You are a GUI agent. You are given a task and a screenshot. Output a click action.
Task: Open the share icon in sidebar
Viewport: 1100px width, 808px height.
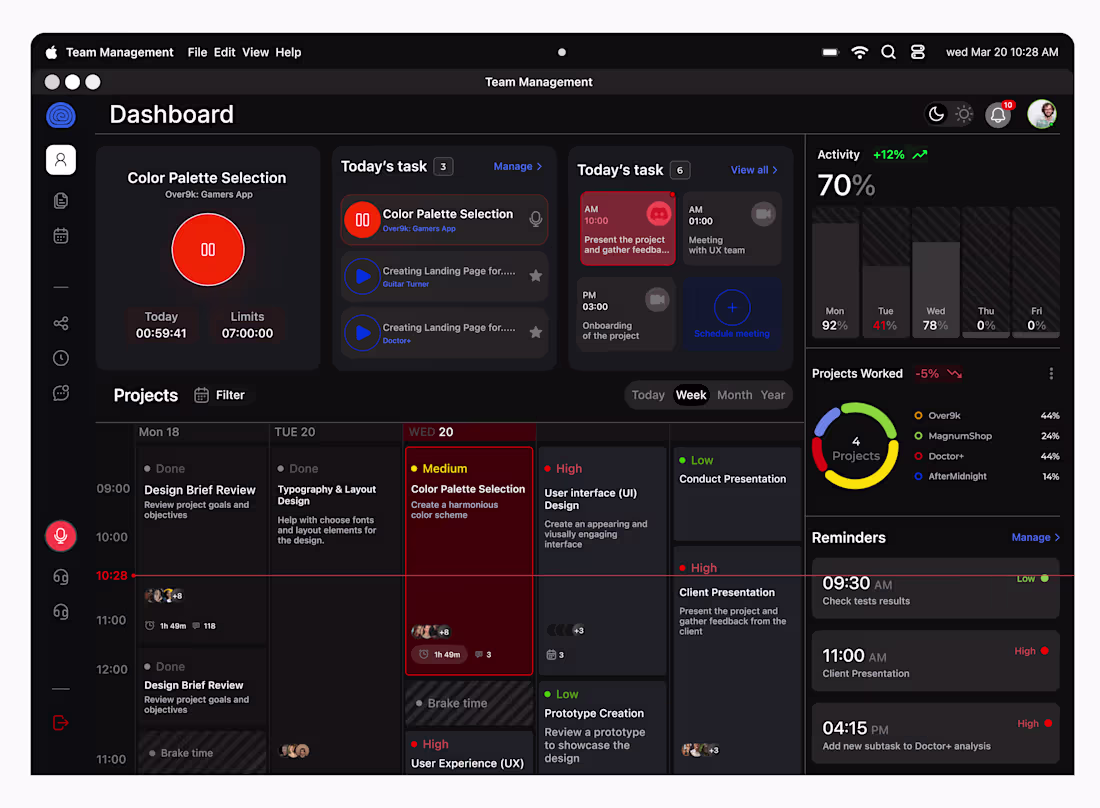point(61,323)
